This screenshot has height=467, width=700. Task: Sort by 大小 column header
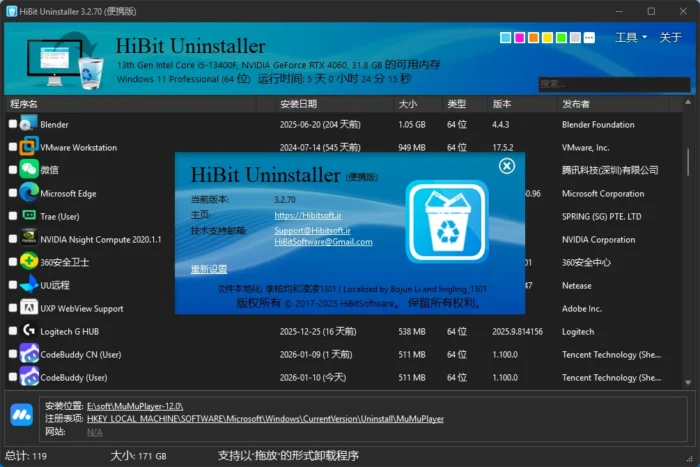pos(418,104)
